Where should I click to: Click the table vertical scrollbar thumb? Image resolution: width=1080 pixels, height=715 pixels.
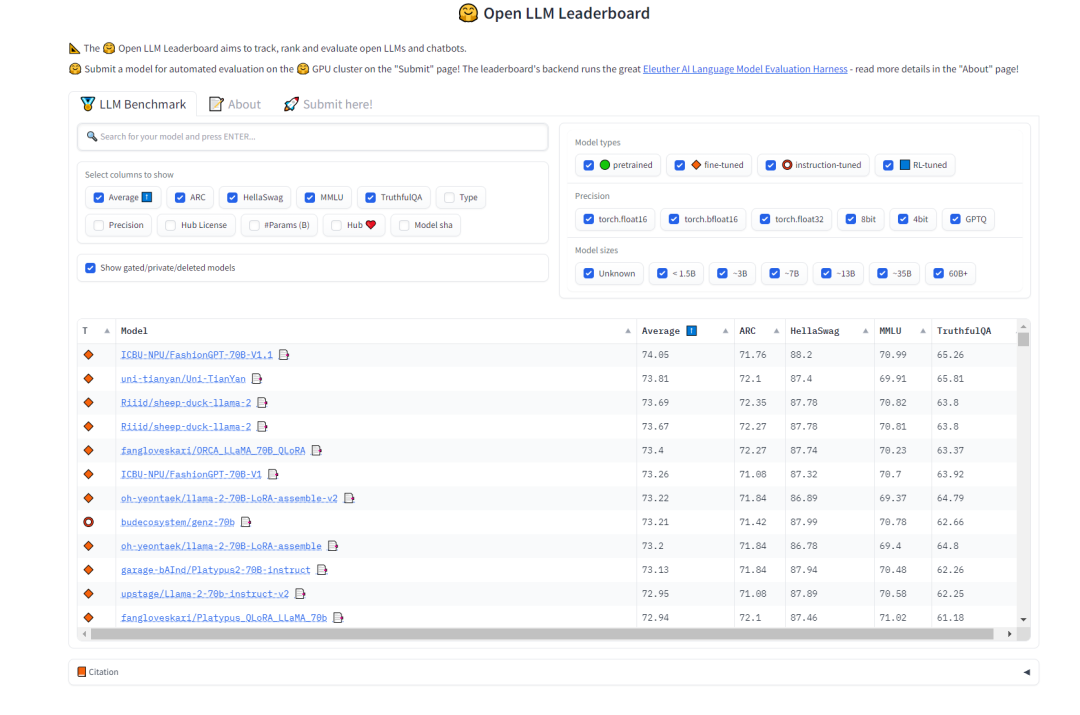pos(1024,339)
